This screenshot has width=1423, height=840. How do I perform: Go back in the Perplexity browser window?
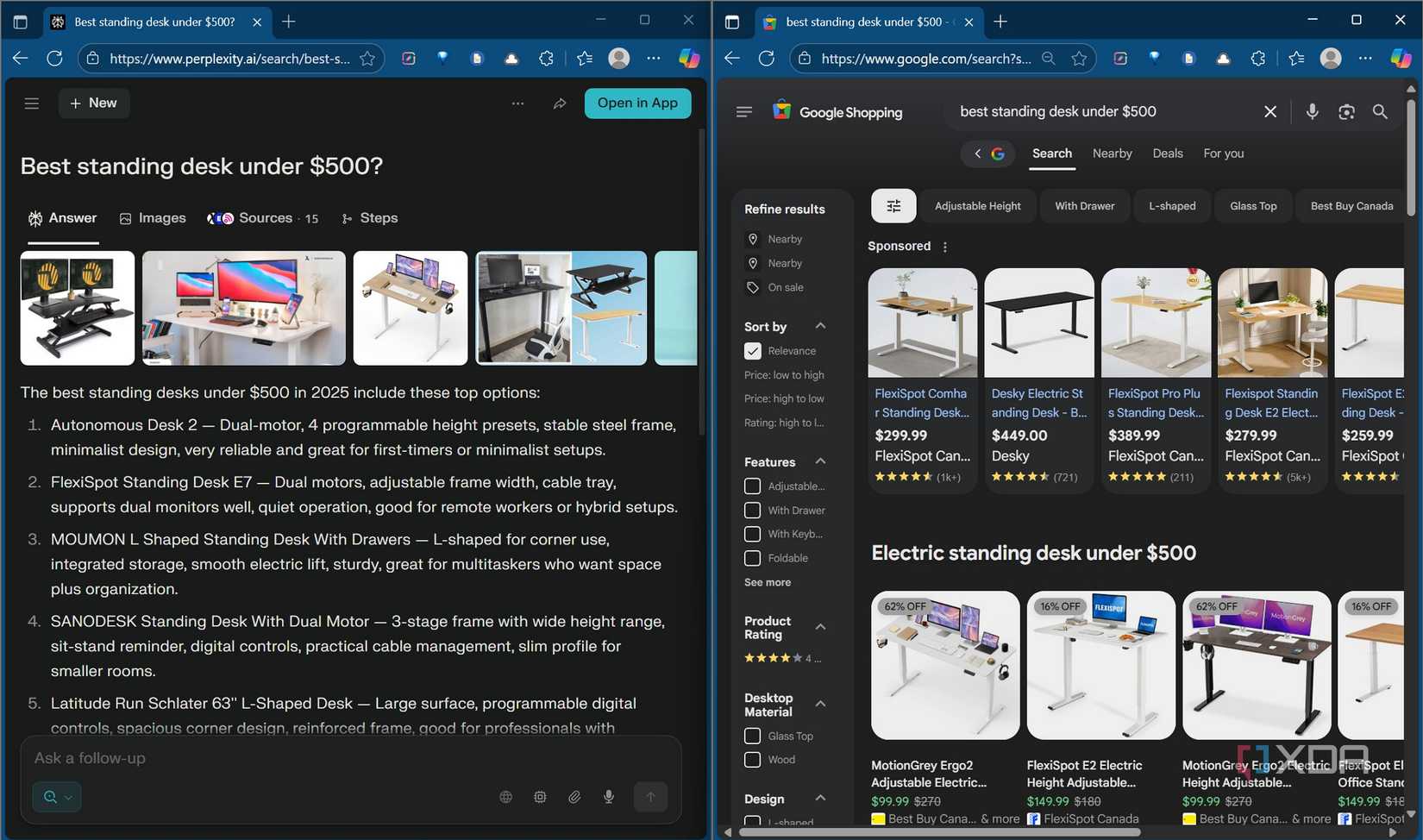21,59
